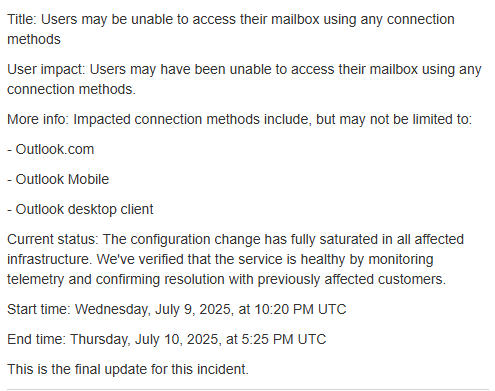495x391 pixels.
Task: Click the 'Current status:' label
Action: click(53, 239)
